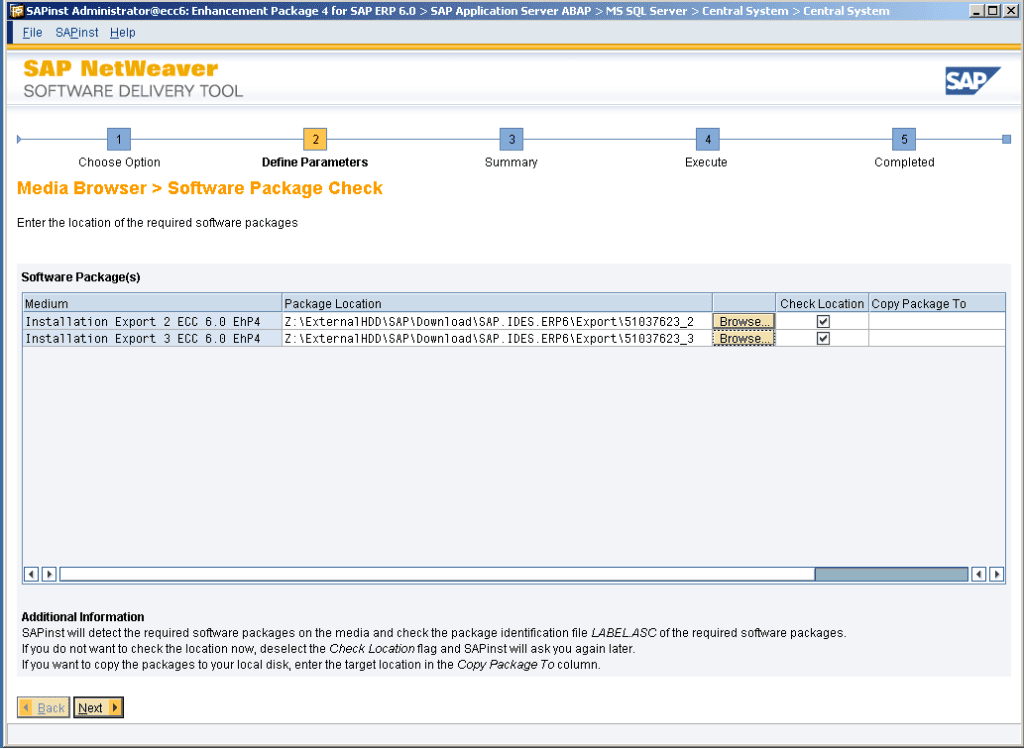This screenshot has height=749, width=1024.
Task: Uncheck Check Location for Export 2 row
Action: click(823, 321)
